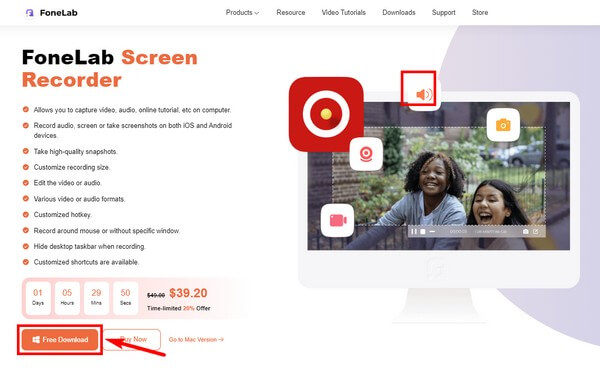Click the speaker audio icon
600x371 pixels.
point(424,94)
